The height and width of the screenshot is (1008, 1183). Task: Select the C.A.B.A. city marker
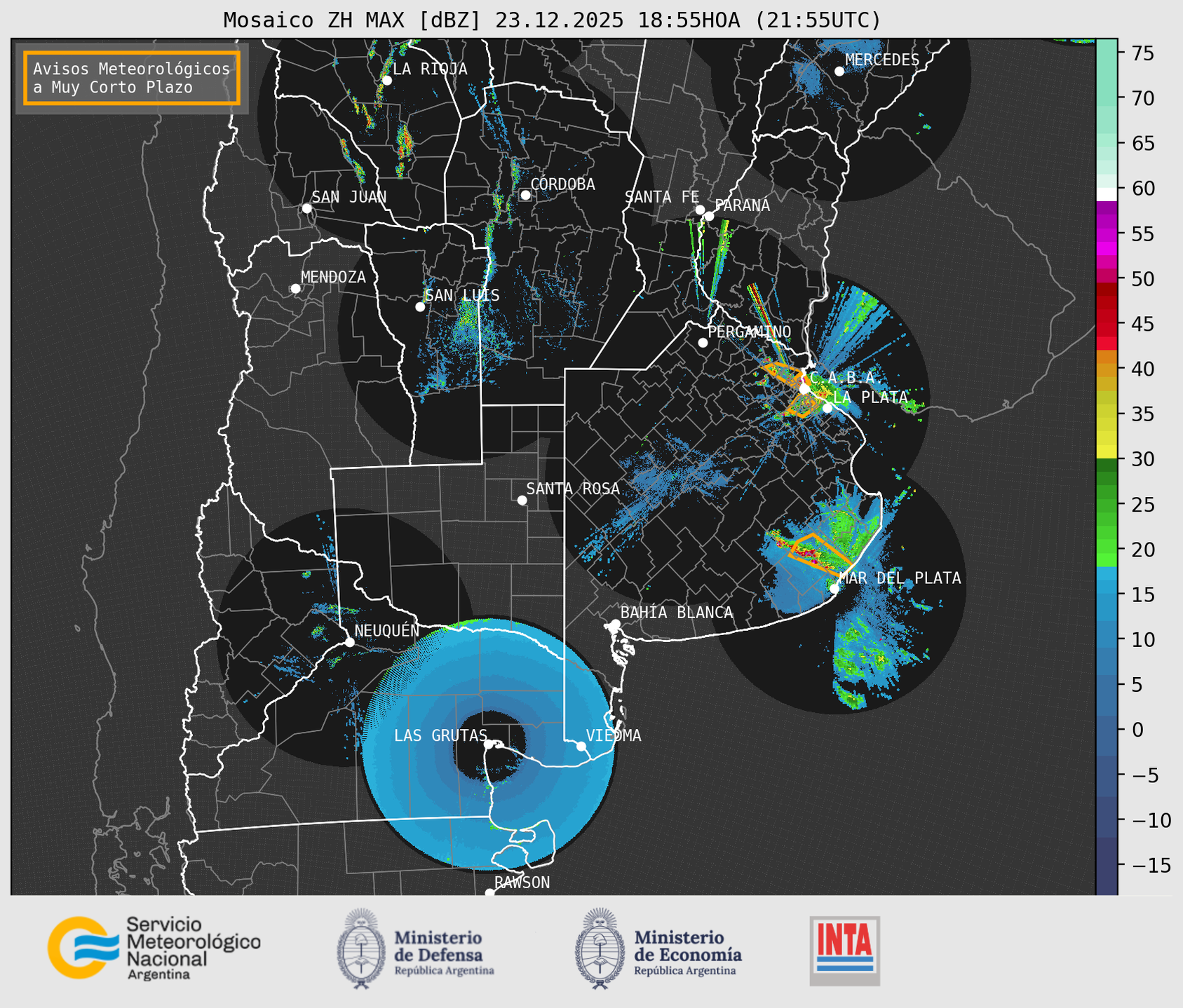[804, 389]
